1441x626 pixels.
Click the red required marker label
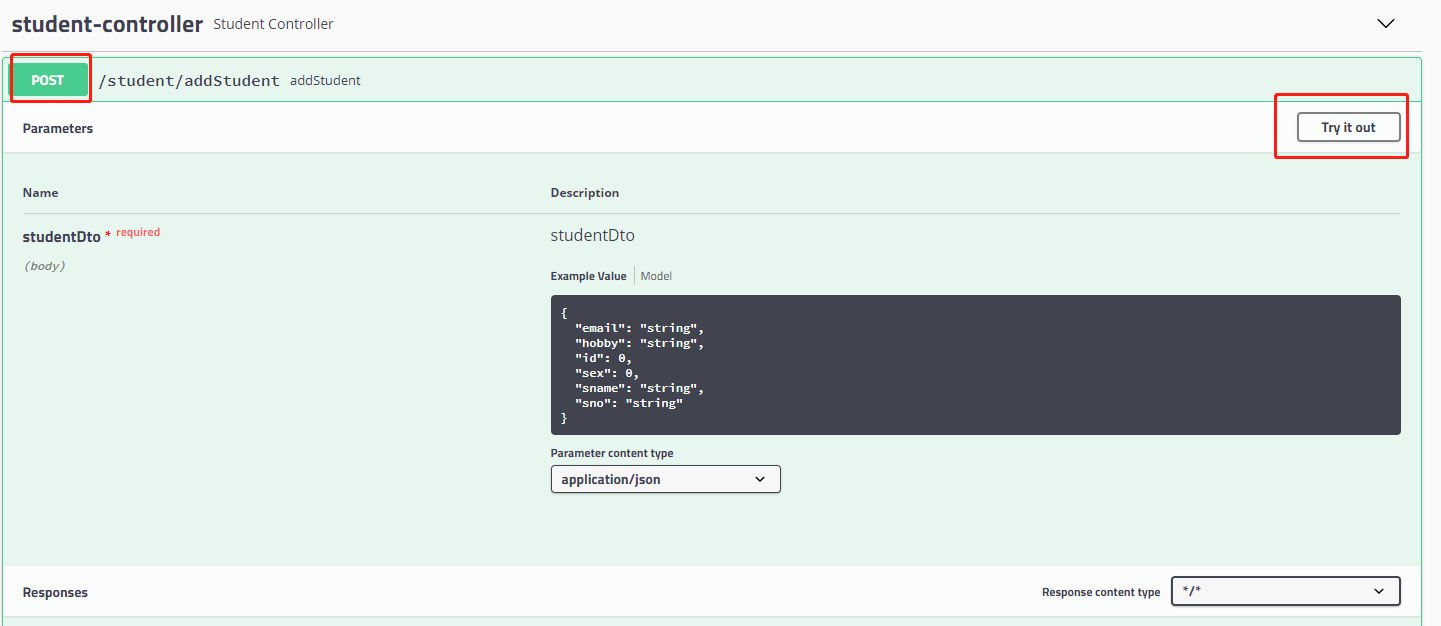(137, 232)
